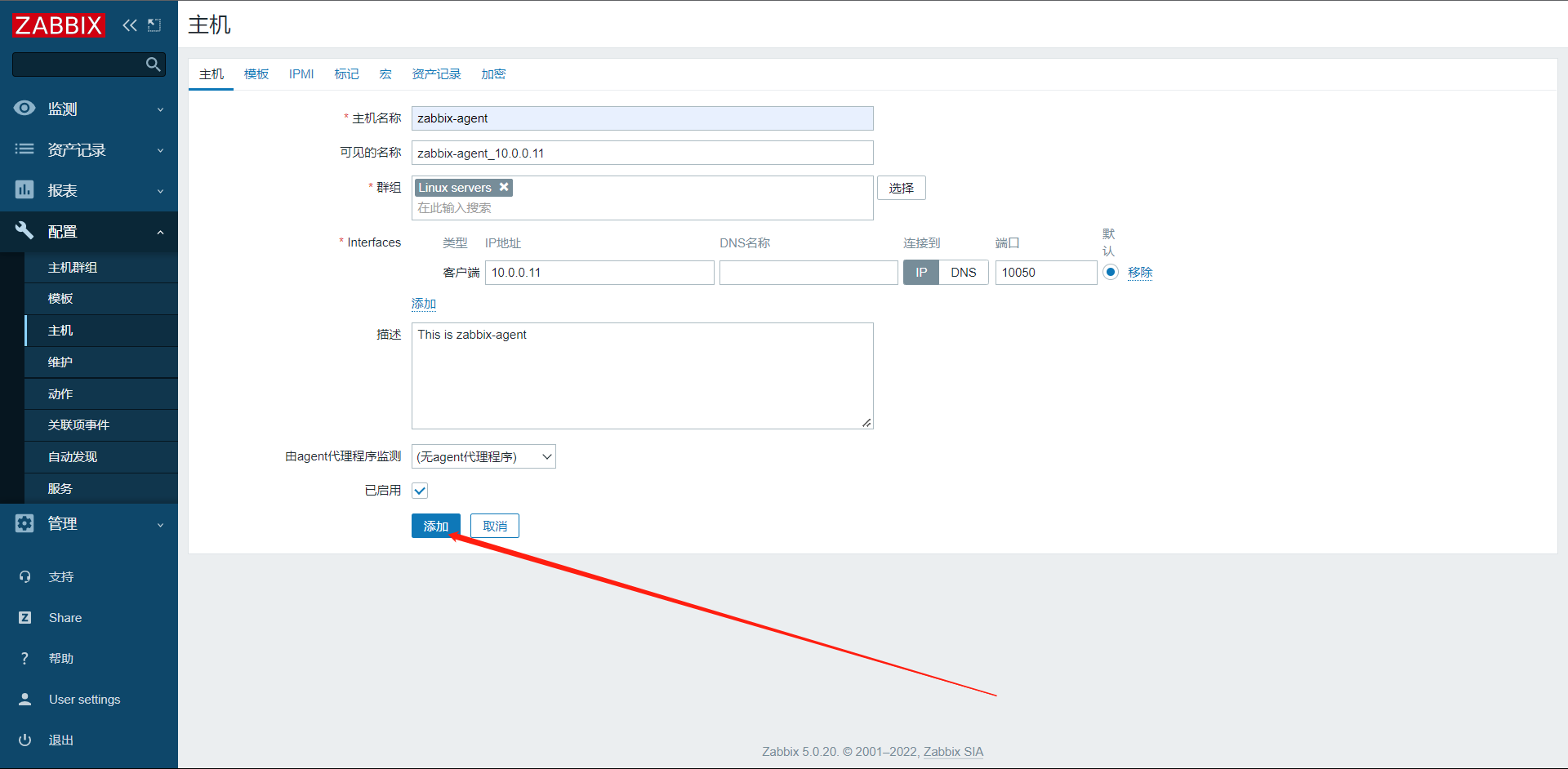Click the IP地址 field with 10.0.0.11
The width and height of the screenshot is (1568, 769).
click(x=600, y=273)
